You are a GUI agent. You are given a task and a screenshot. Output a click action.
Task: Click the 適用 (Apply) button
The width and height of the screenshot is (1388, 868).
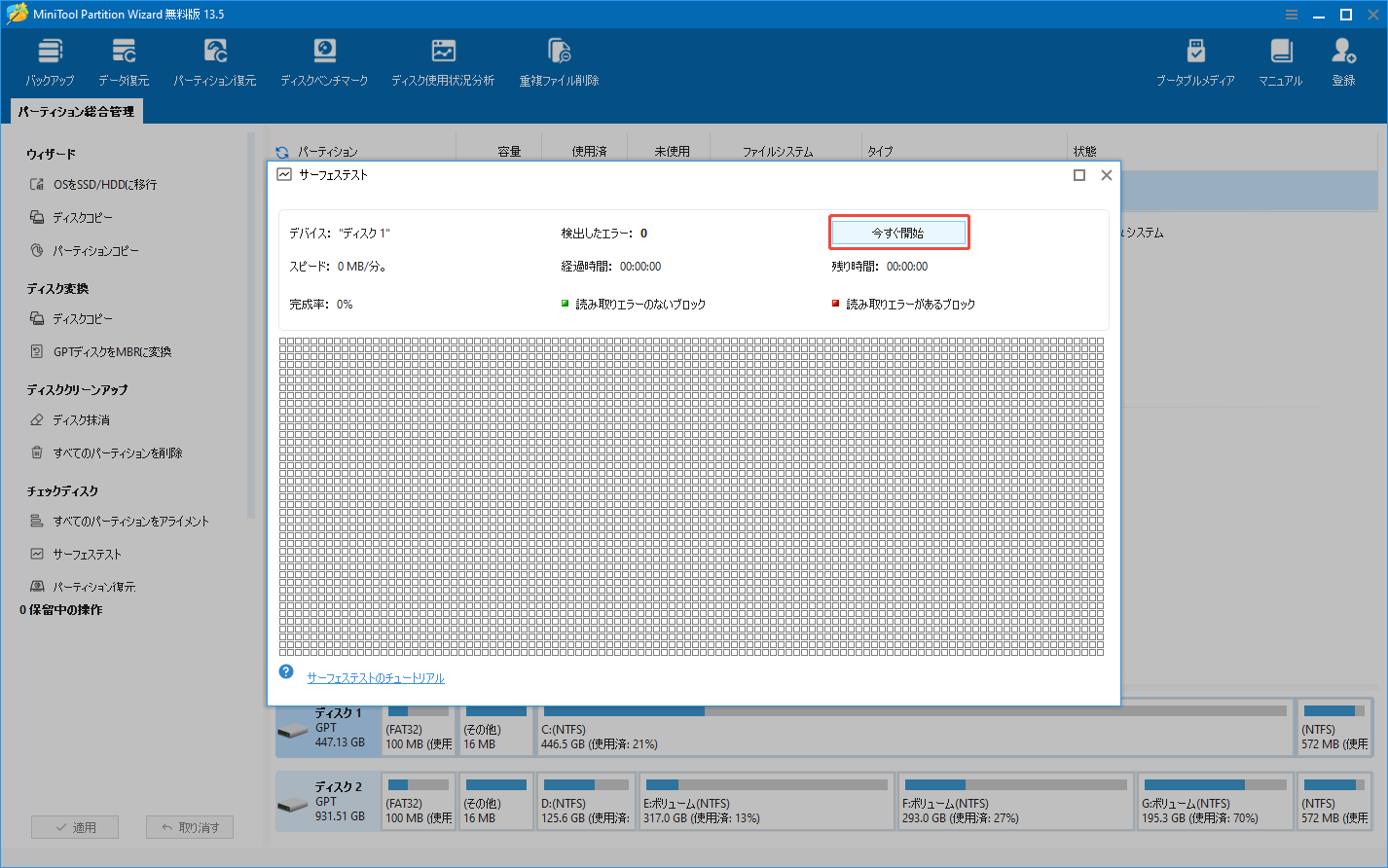(75, 826)
